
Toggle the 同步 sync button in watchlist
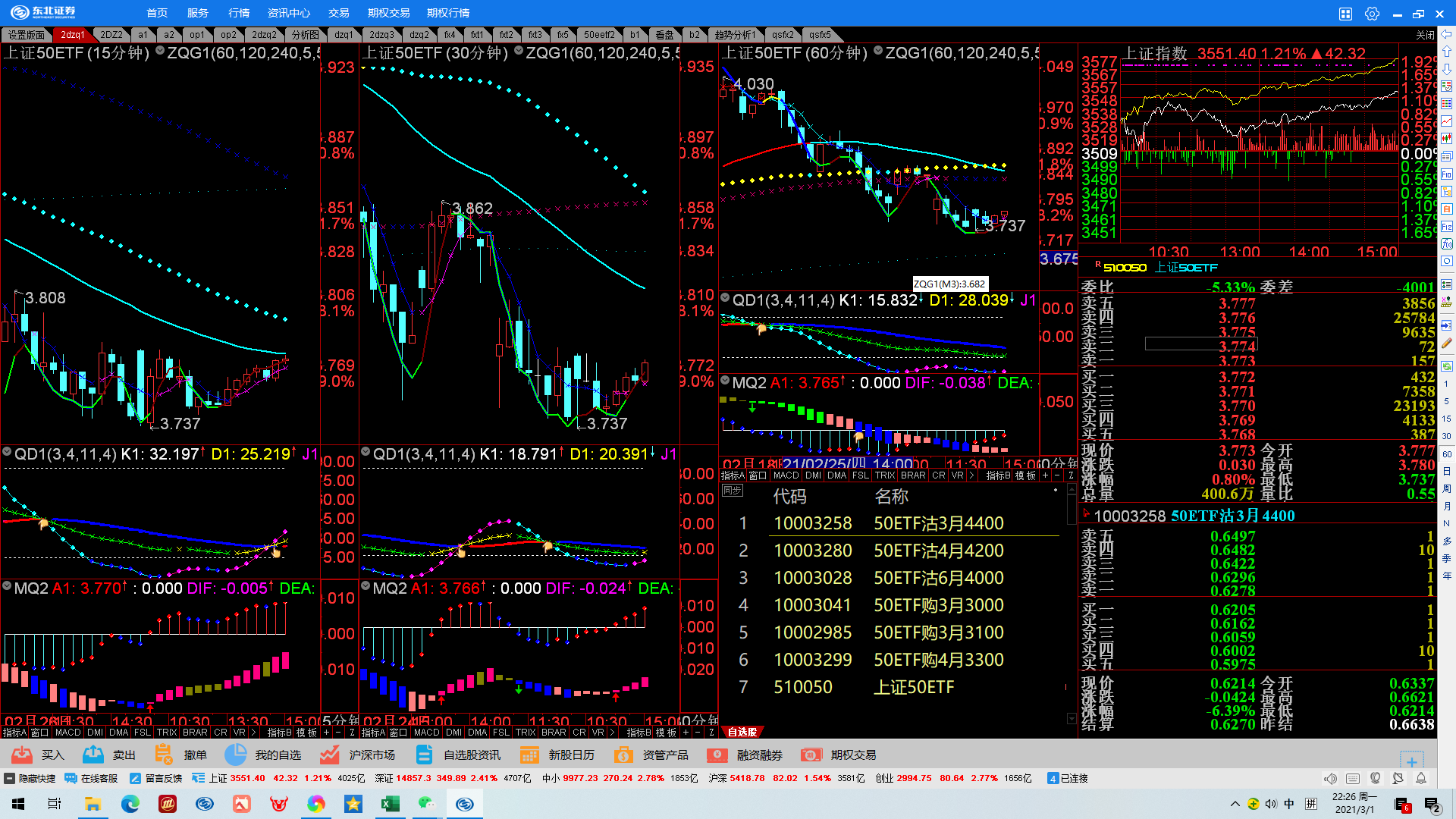click(732, 491)
